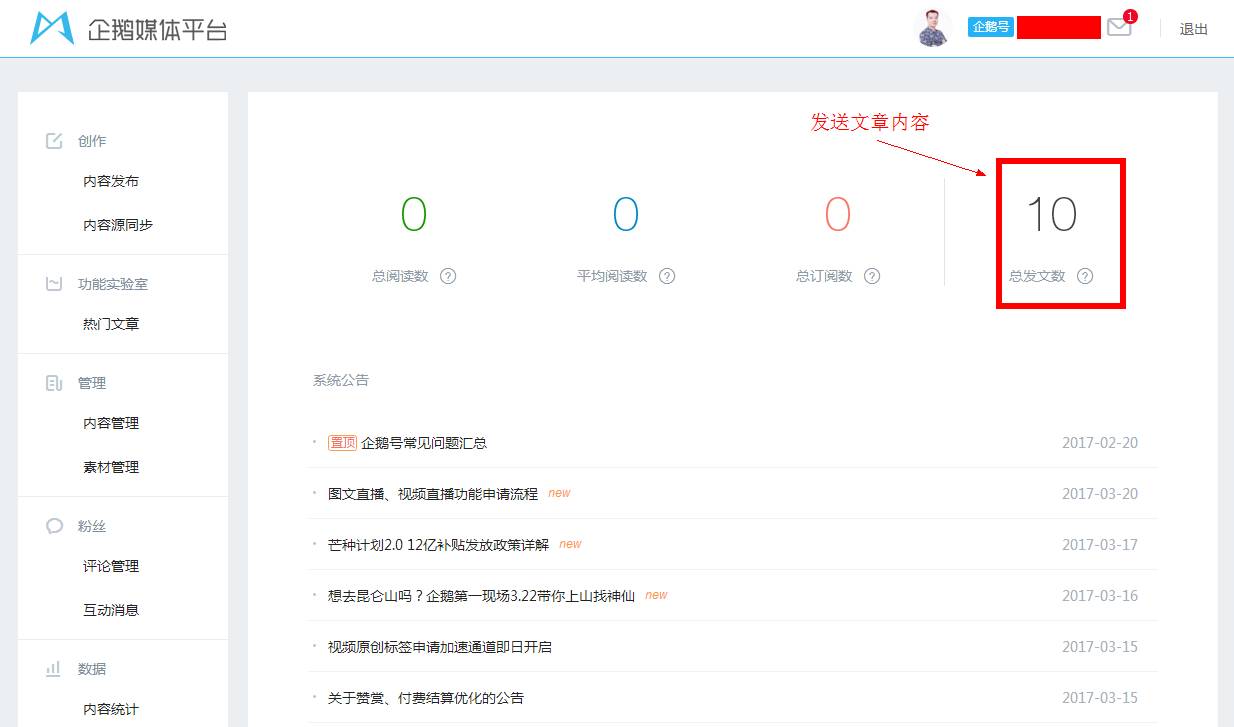Open the envelope message icon with notification badge
Image resolution: width=1234 pixels, height=727 pixels.
pos(1119,27)
